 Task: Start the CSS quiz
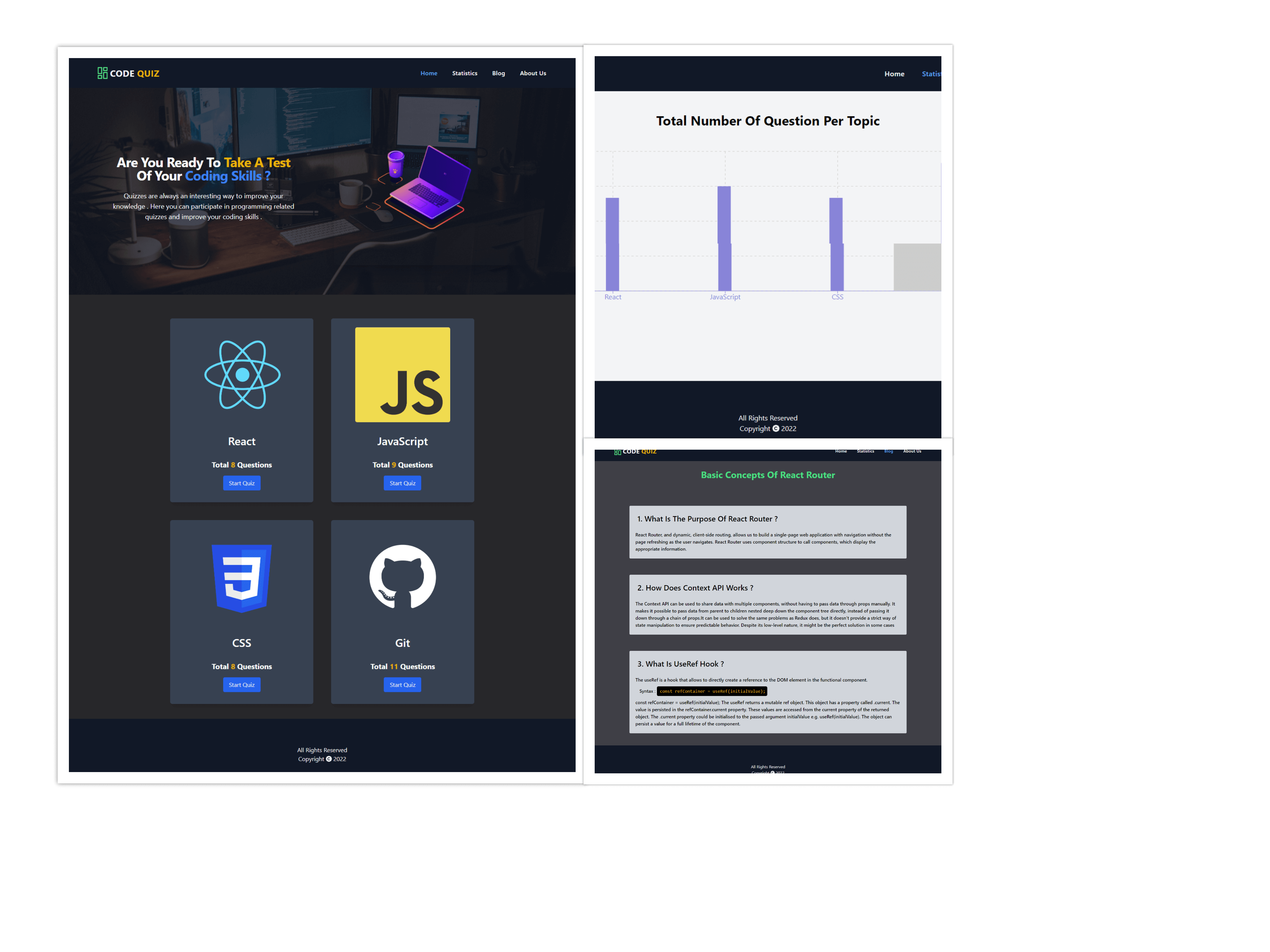click(242, 684)
